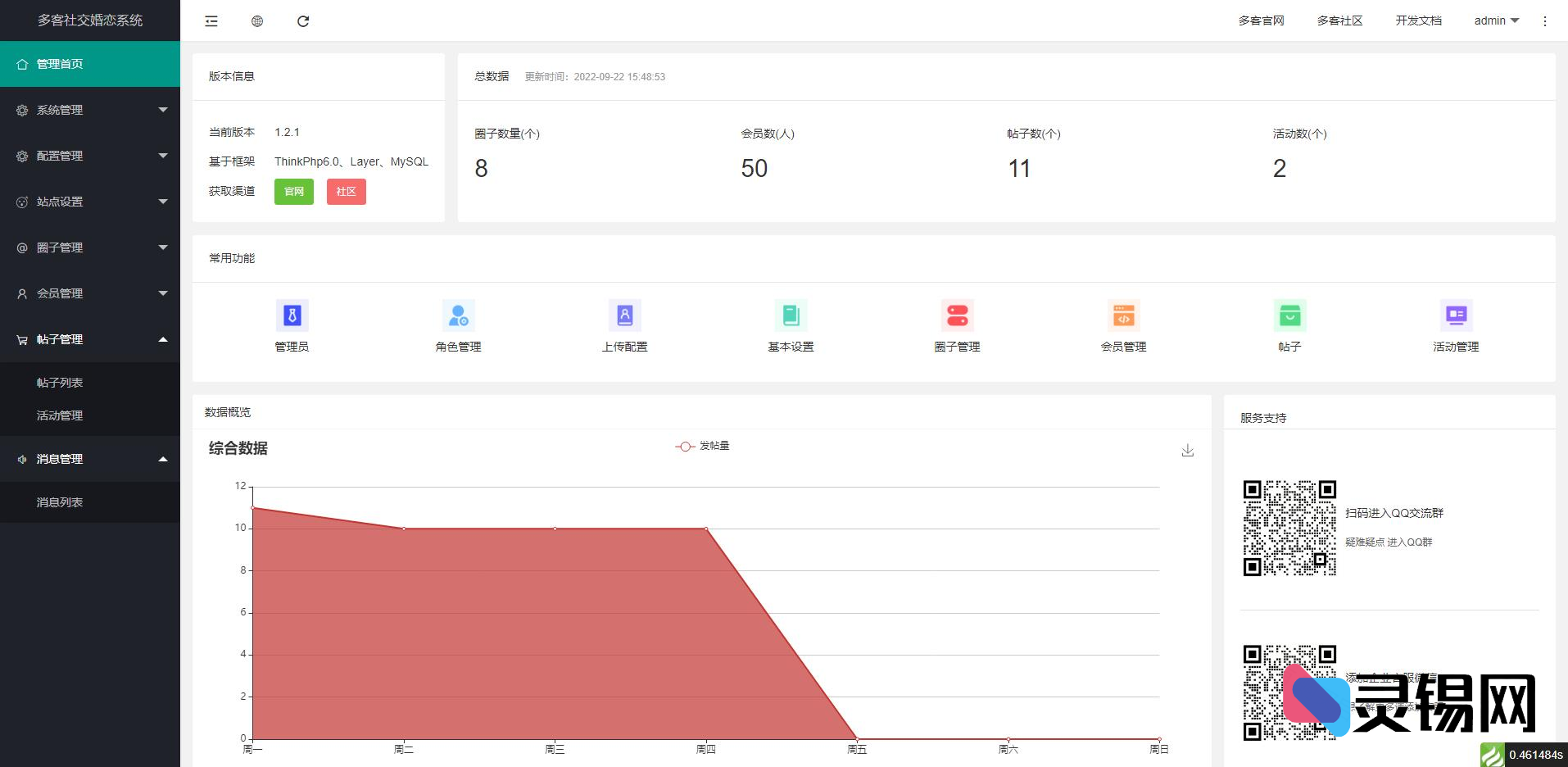
Task: Collapse the 消息管理 sidebar section
Action: tap(90, 459)
